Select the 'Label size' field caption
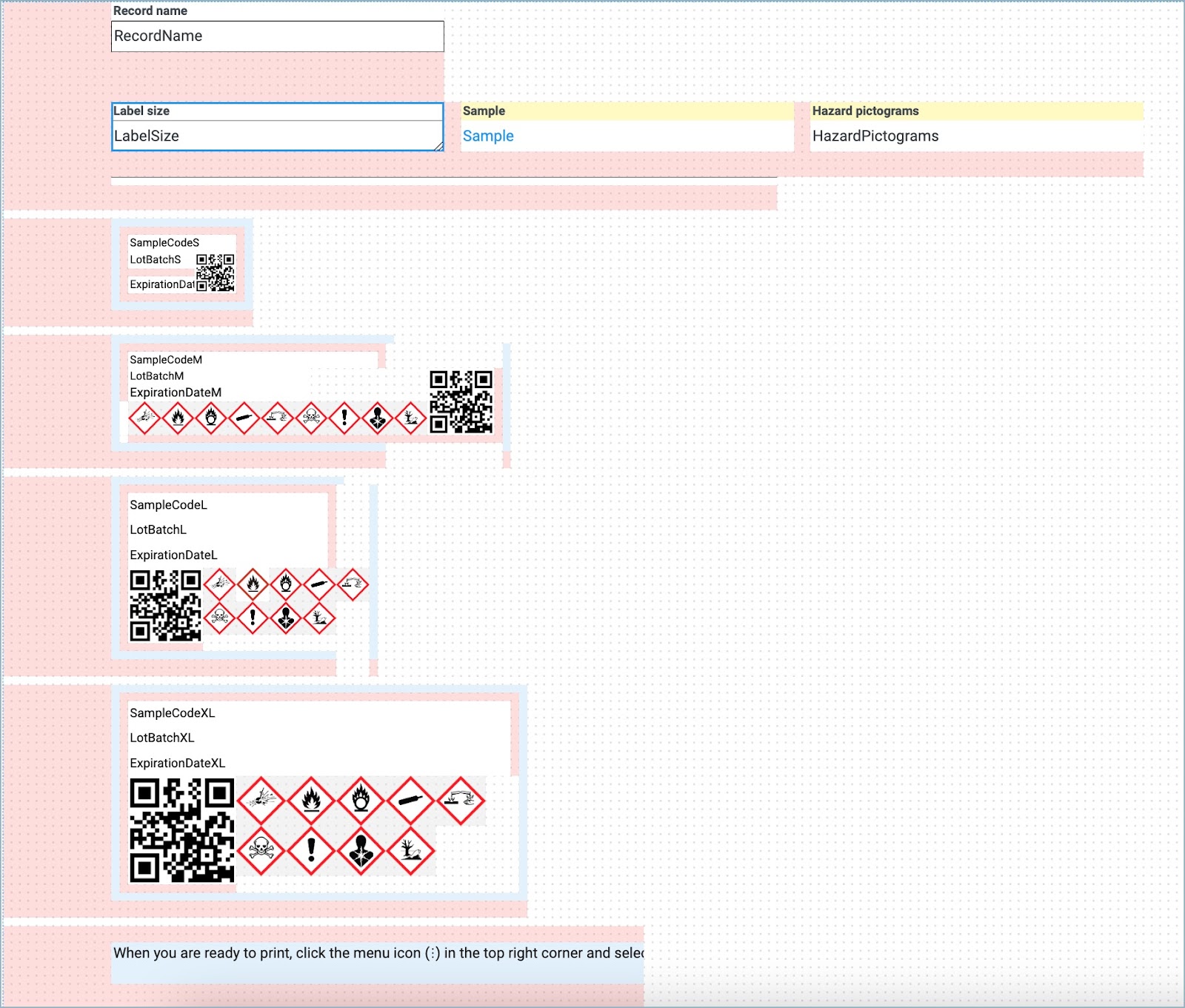The image size is (1185, 1008). (x=141, y=111)
